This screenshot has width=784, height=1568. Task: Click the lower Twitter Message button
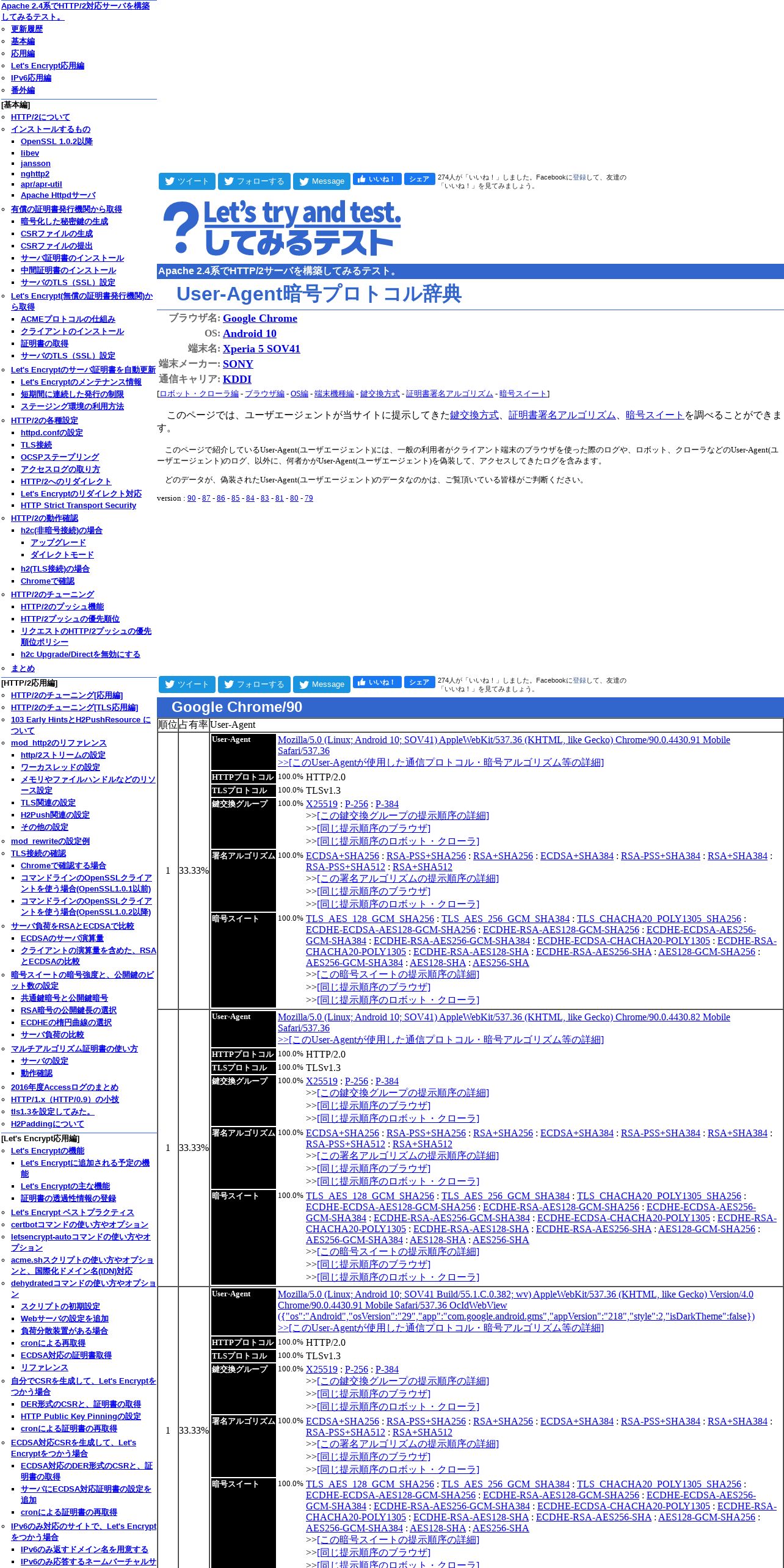tap(322, 684)
